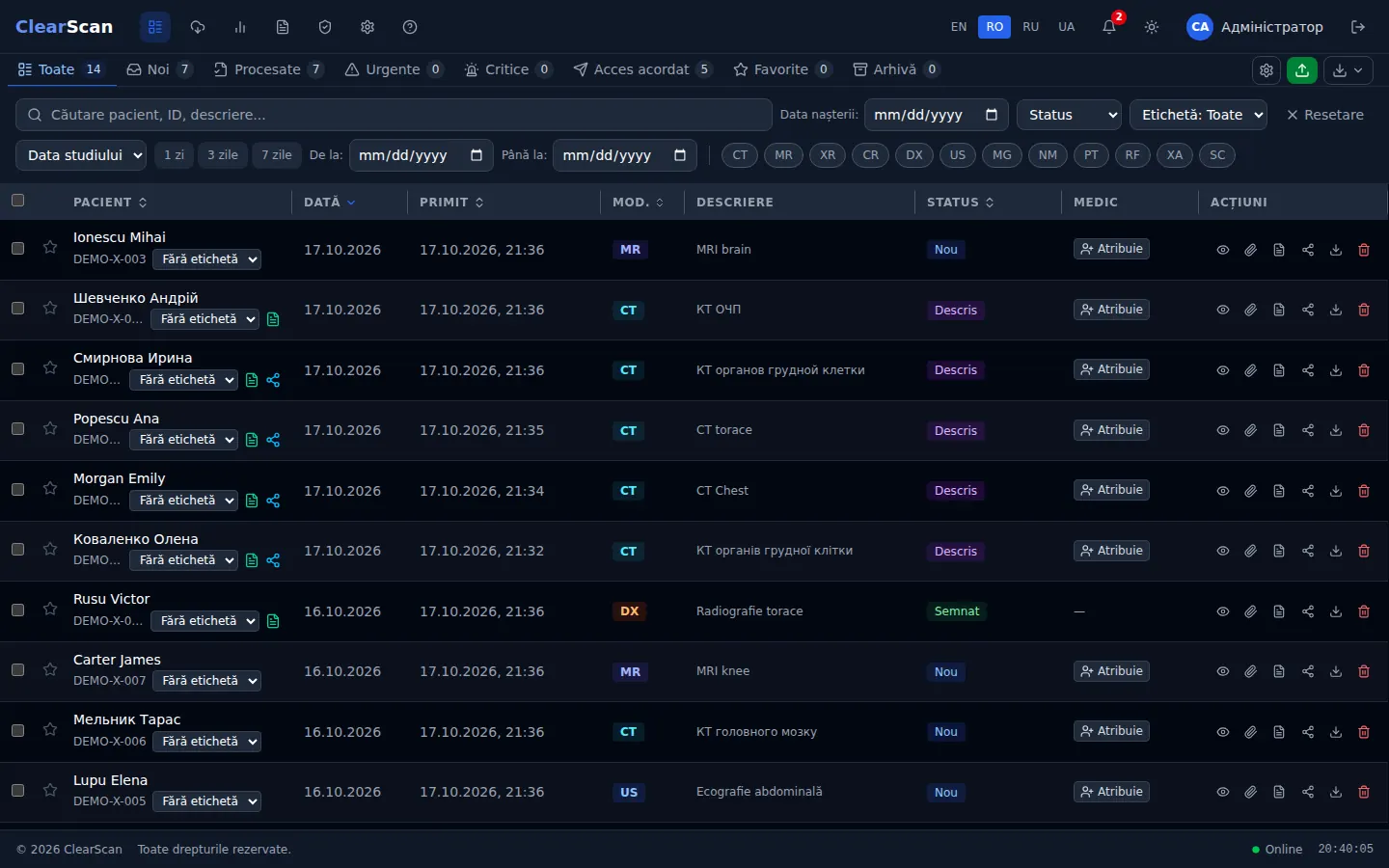Image resolution: width=1389 pixels, height=868 pixels.
Task: View Lupu Elena study with eye icon
Action: pos(1223,792)
